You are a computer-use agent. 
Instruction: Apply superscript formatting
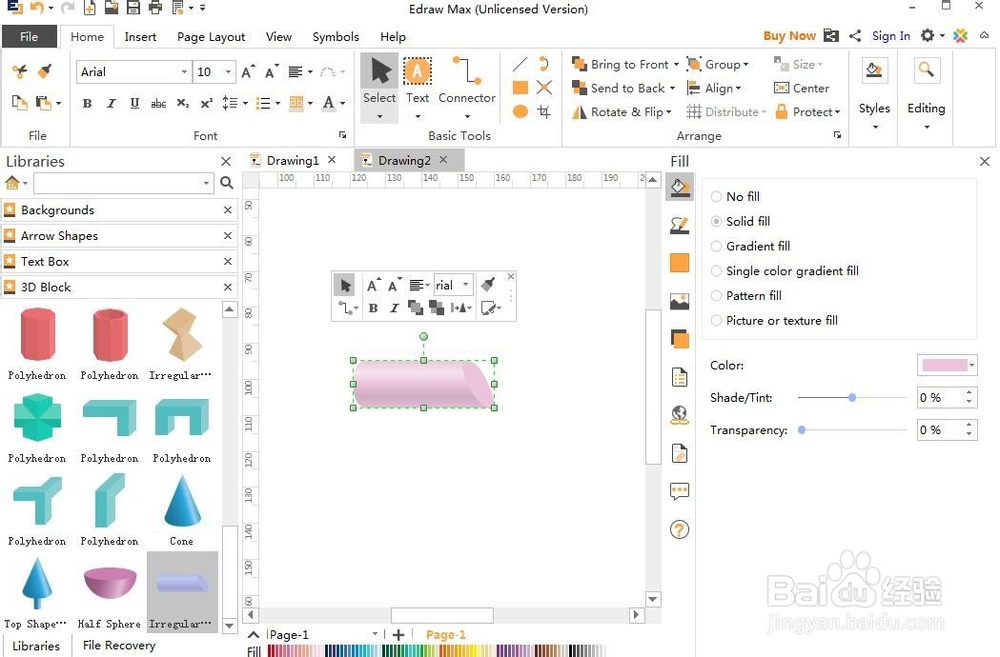point(206,103)
